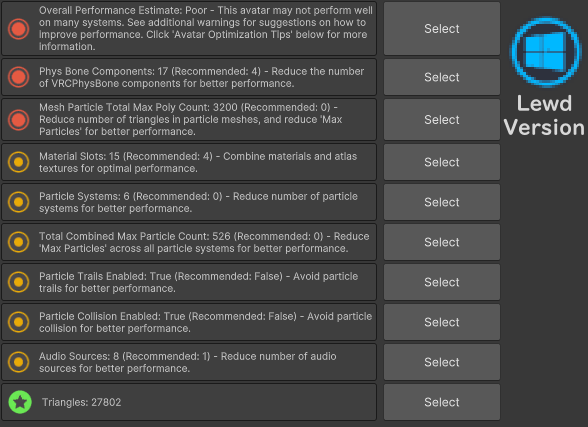The height and width of the screenshot is (427, 588).
Task: Click yellow icon for Total Combined Max Particle Count
Action: 19,242
